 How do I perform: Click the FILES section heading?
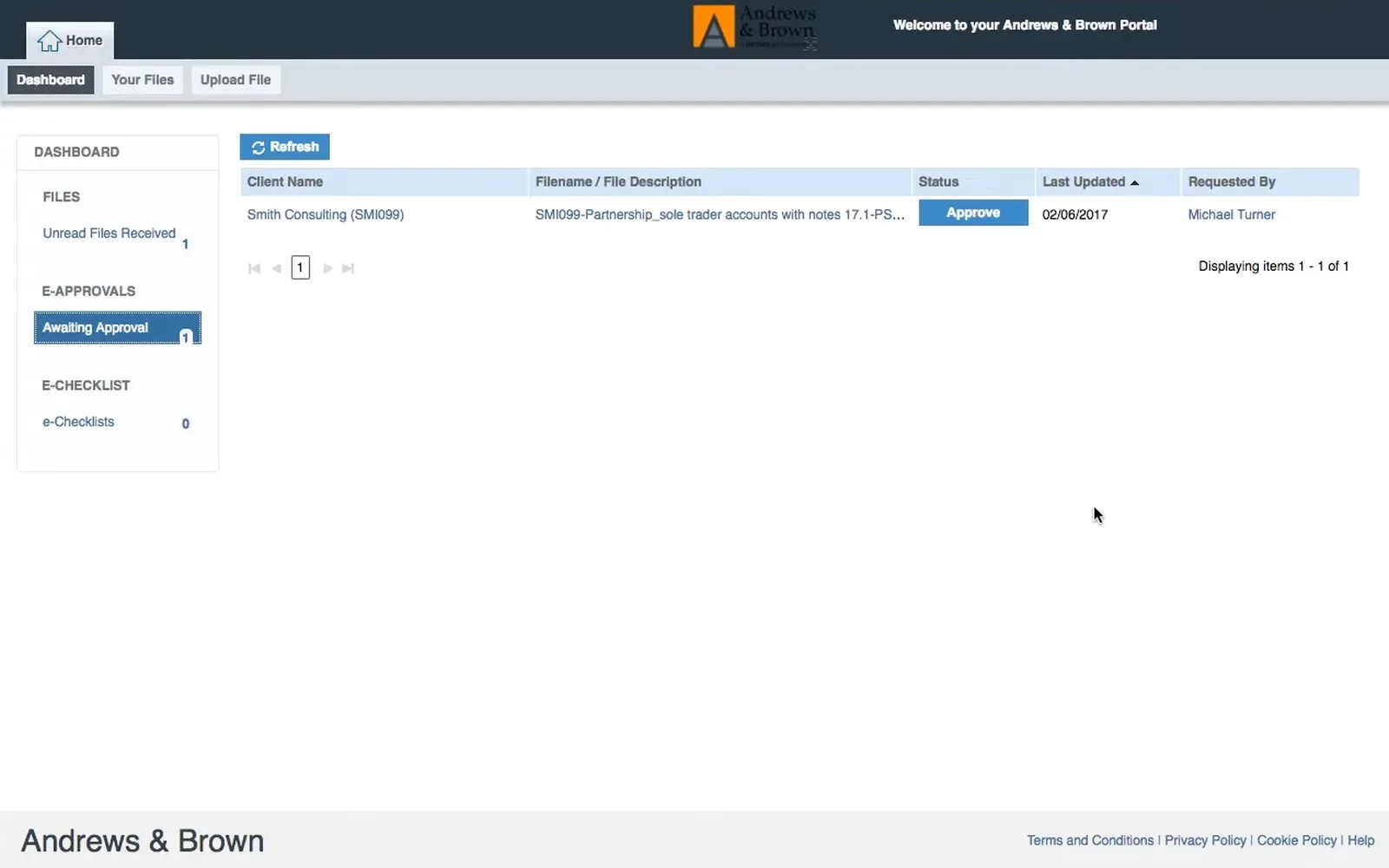point(62,197)
